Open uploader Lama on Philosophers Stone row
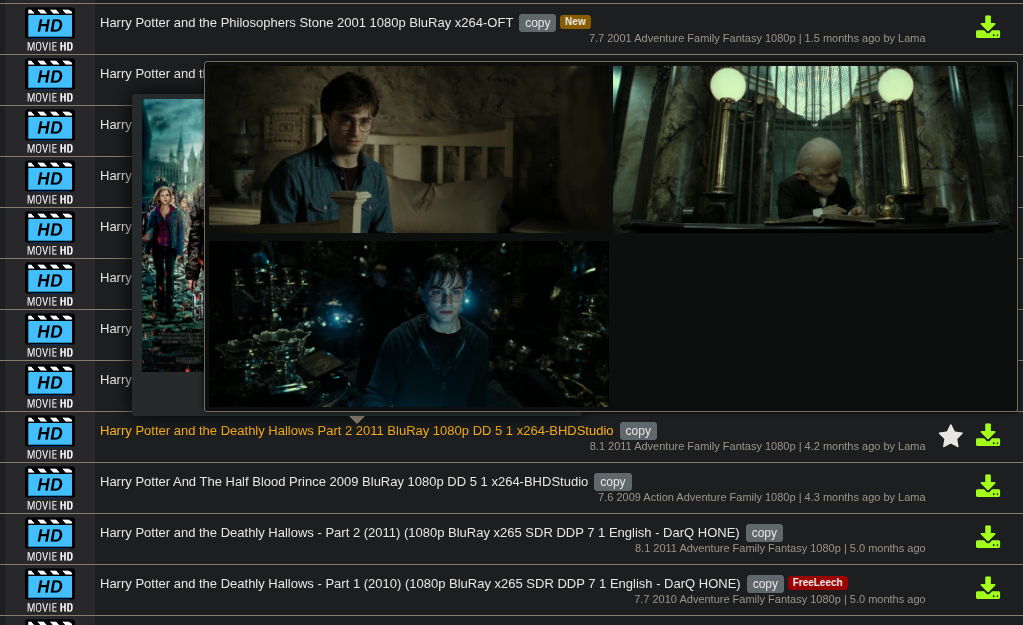The width and height of the screenshot is (1023, 625). (911, 38)
